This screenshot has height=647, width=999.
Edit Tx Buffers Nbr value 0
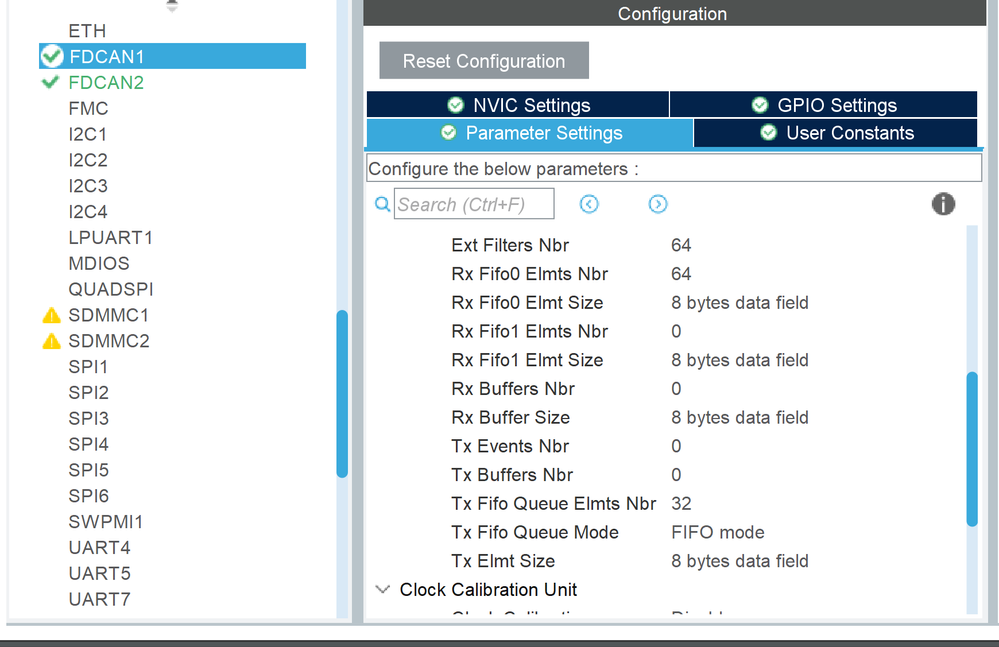[676, 474]
